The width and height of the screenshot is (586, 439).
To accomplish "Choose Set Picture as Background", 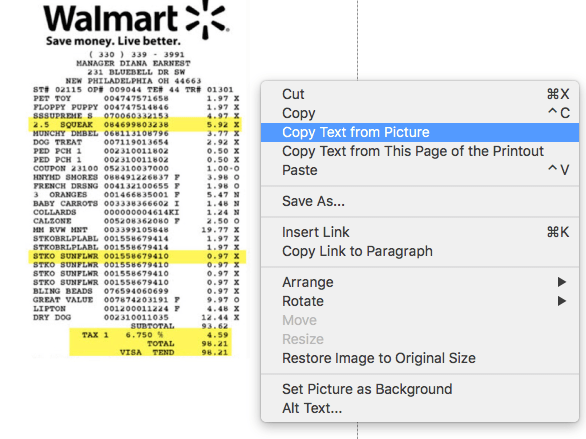I will click(x=420, y=389).
